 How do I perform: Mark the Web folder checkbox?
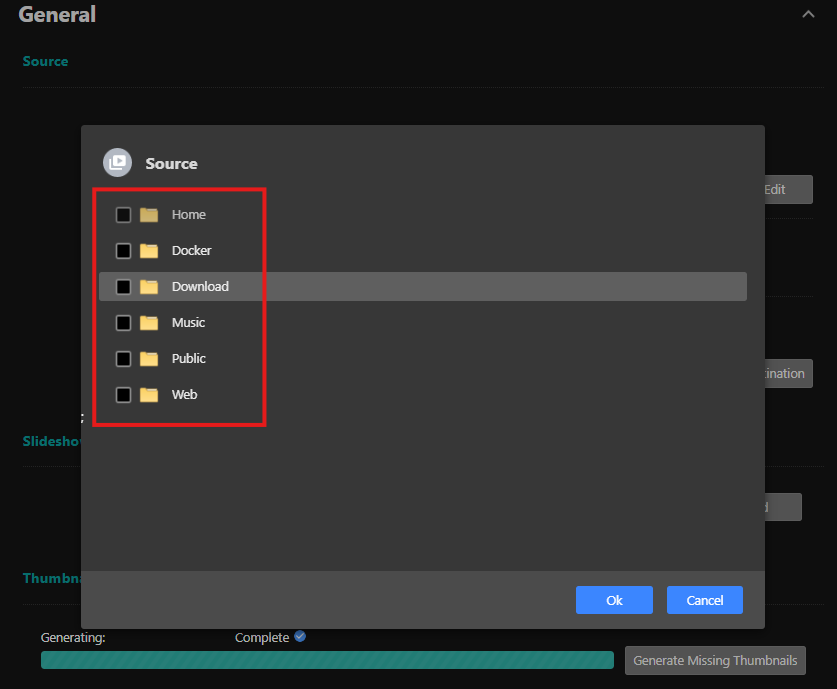coord(123,395)
